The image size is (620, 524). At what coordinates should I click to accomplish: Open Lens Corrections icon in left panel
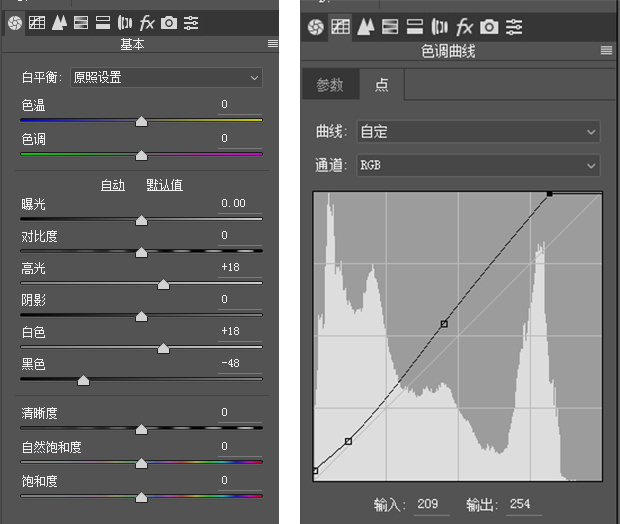pyautogui.click(x=125, y=23)
